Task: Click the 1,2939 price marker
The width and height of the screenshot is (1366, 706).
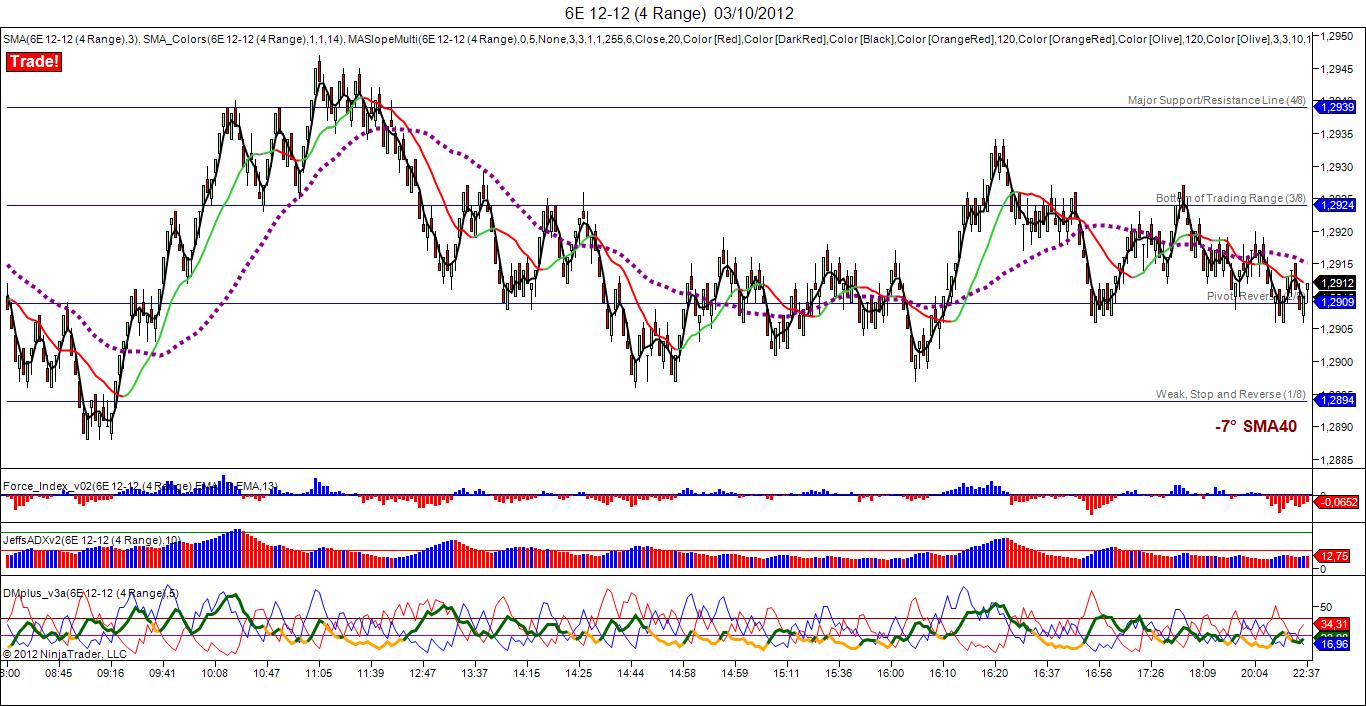Action: coord(1337,107)
